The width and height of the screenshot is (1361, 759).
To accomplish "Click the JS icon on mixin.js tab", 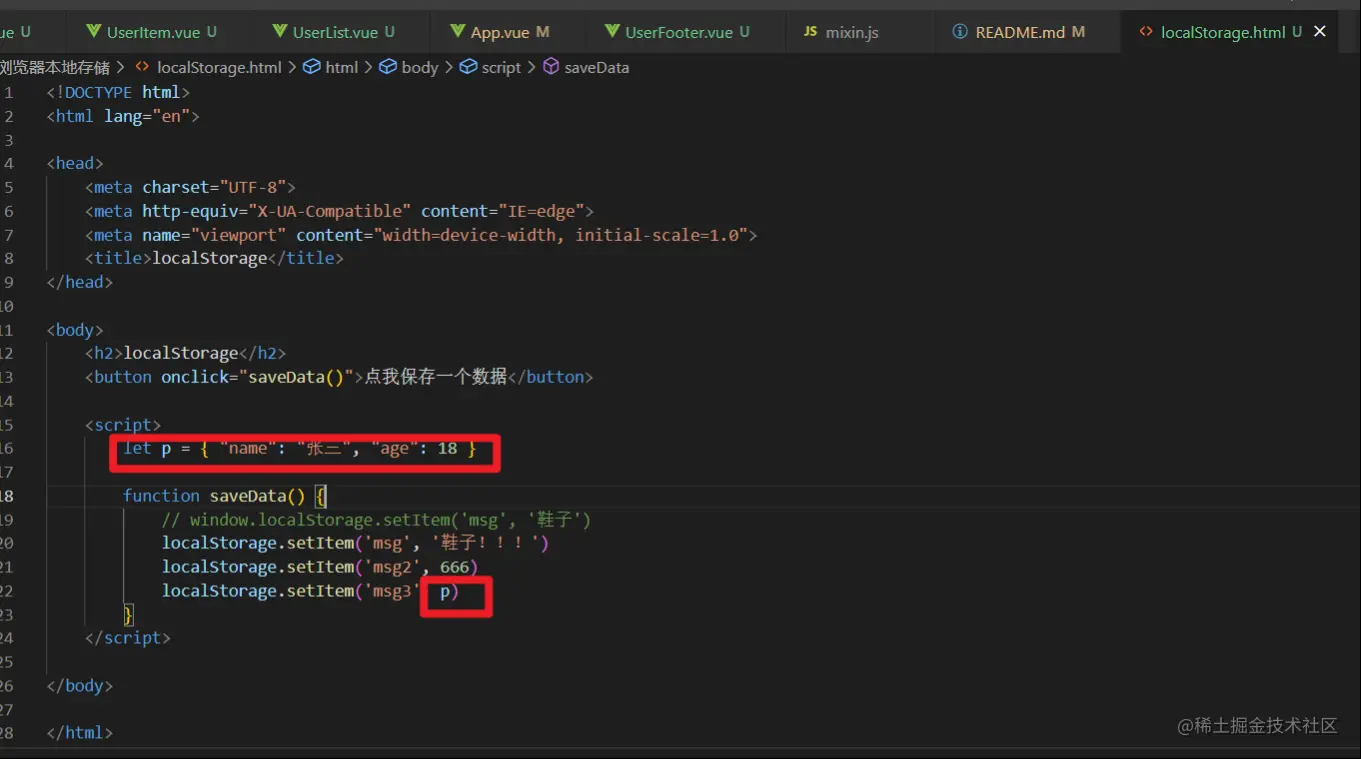I will click(810, 32).
